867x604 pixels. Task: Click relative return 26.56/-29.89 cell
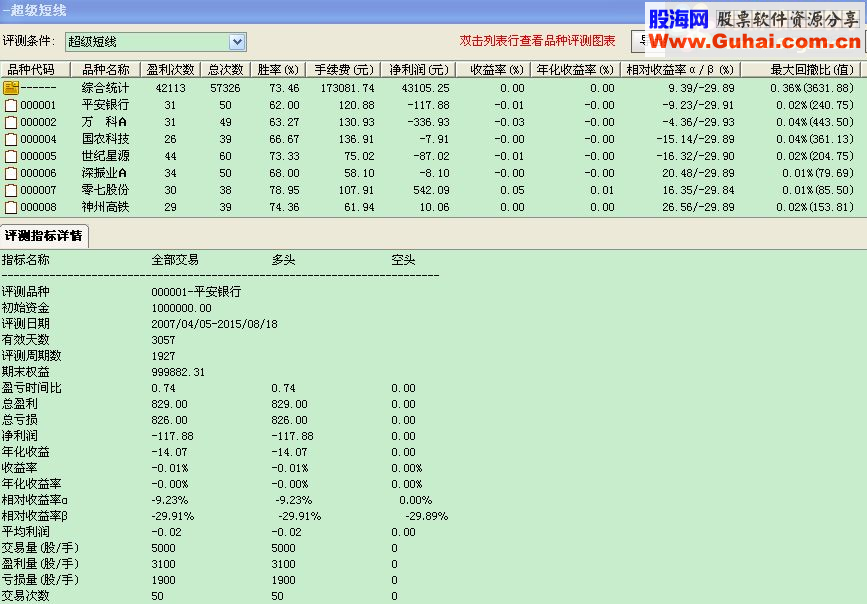click(698, 208)
